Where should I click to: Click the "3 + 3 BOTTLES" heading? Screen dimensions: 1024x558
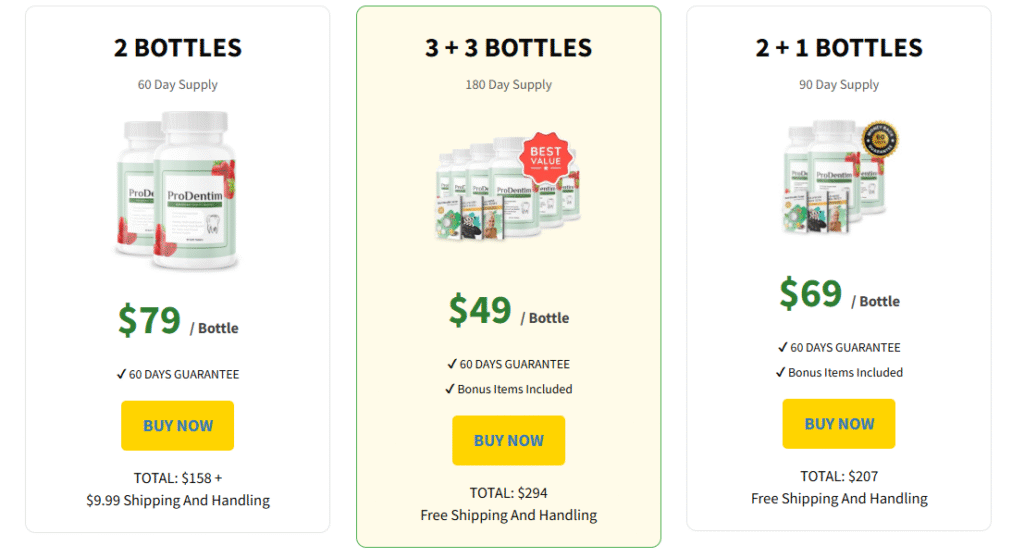tap(508, 47)
